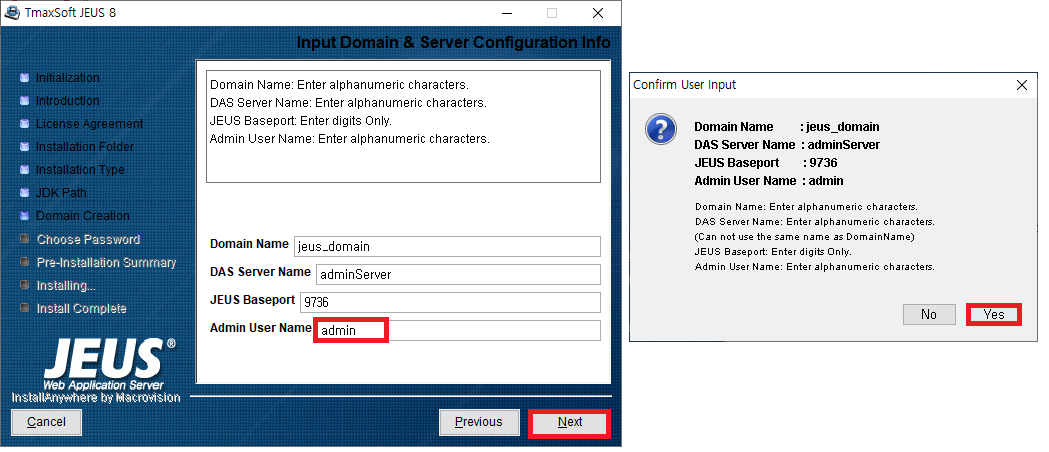Close the TmaxSoft JEUS 8 window

[x=597, y=13]
